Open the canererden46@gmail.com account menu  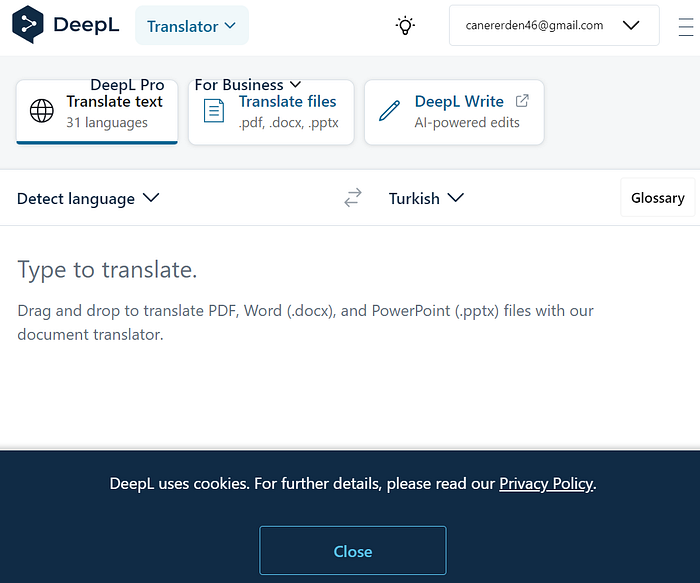click(554, 25)
